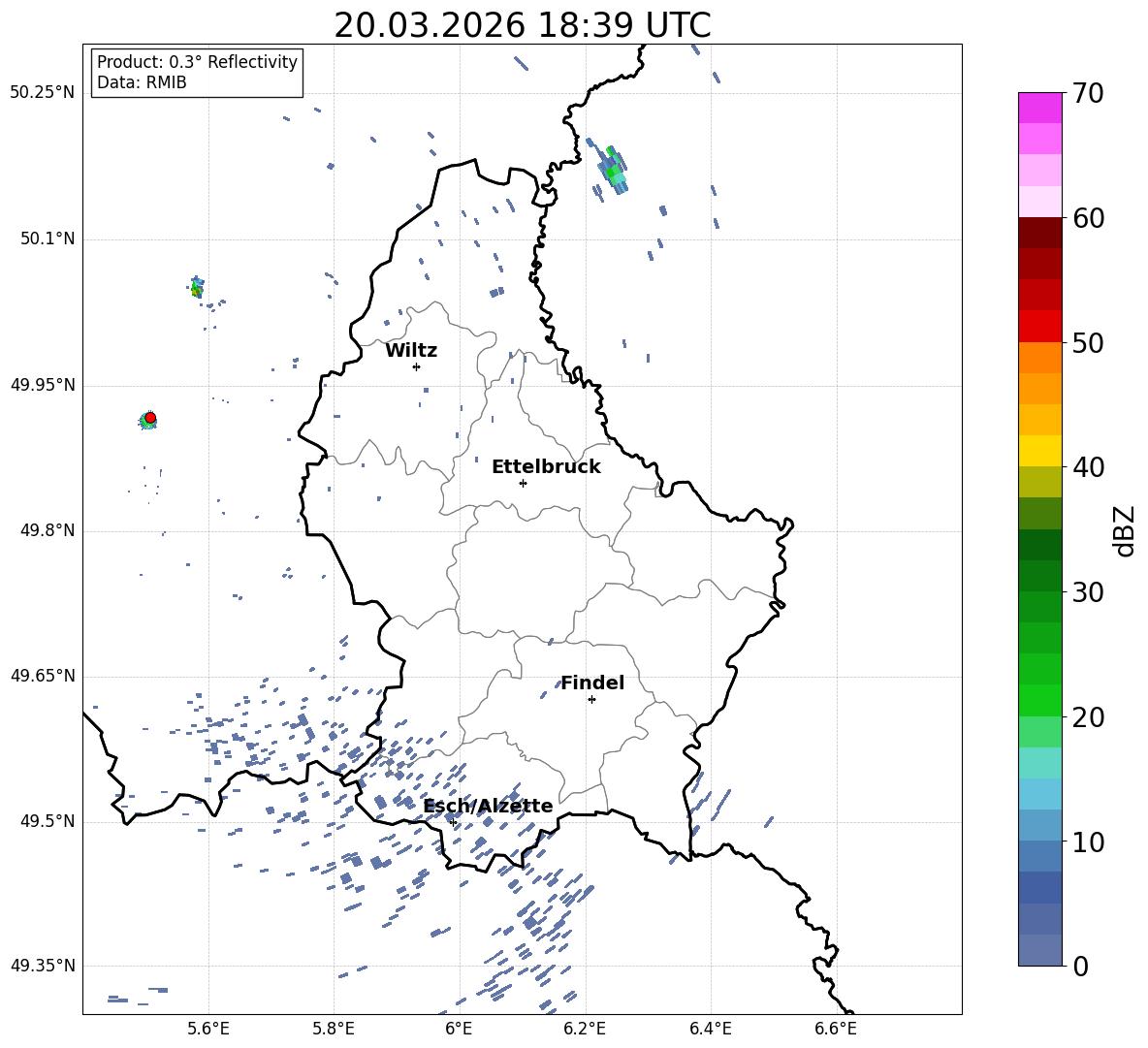Image resolution: width=1148 pixels, height=1048 pixels.
Task: Click the colorbar tick label 0
Action: (1081, 967)
